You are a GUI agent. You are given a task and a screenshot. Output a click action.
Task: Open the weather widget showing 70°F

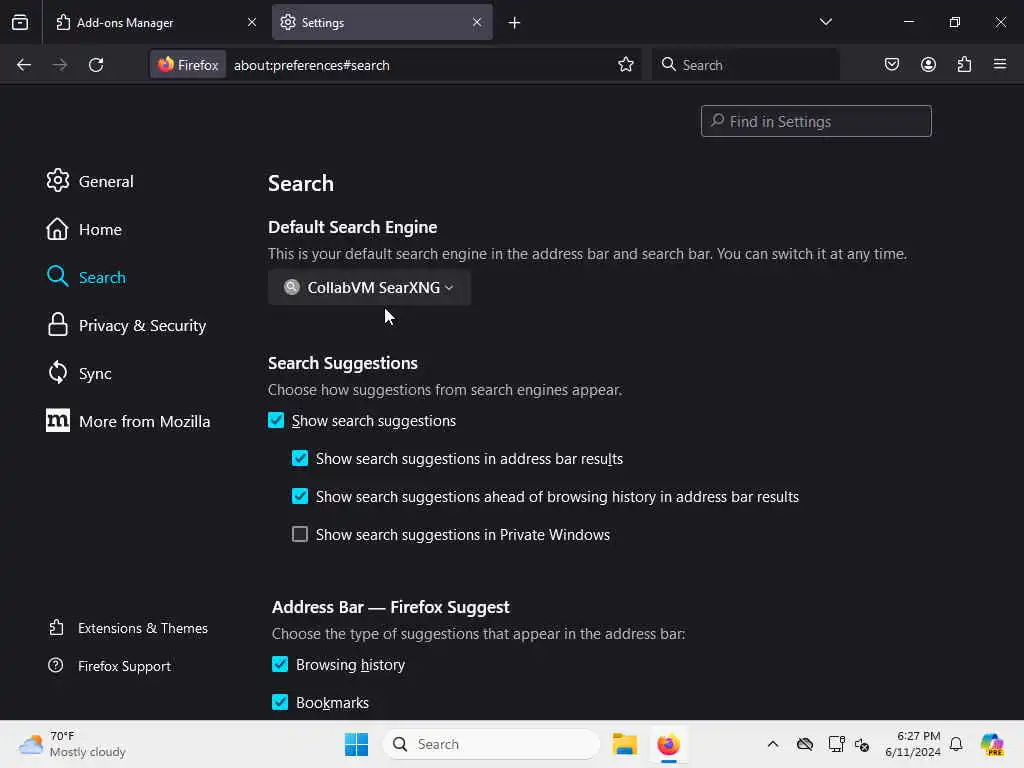[72, 744]
